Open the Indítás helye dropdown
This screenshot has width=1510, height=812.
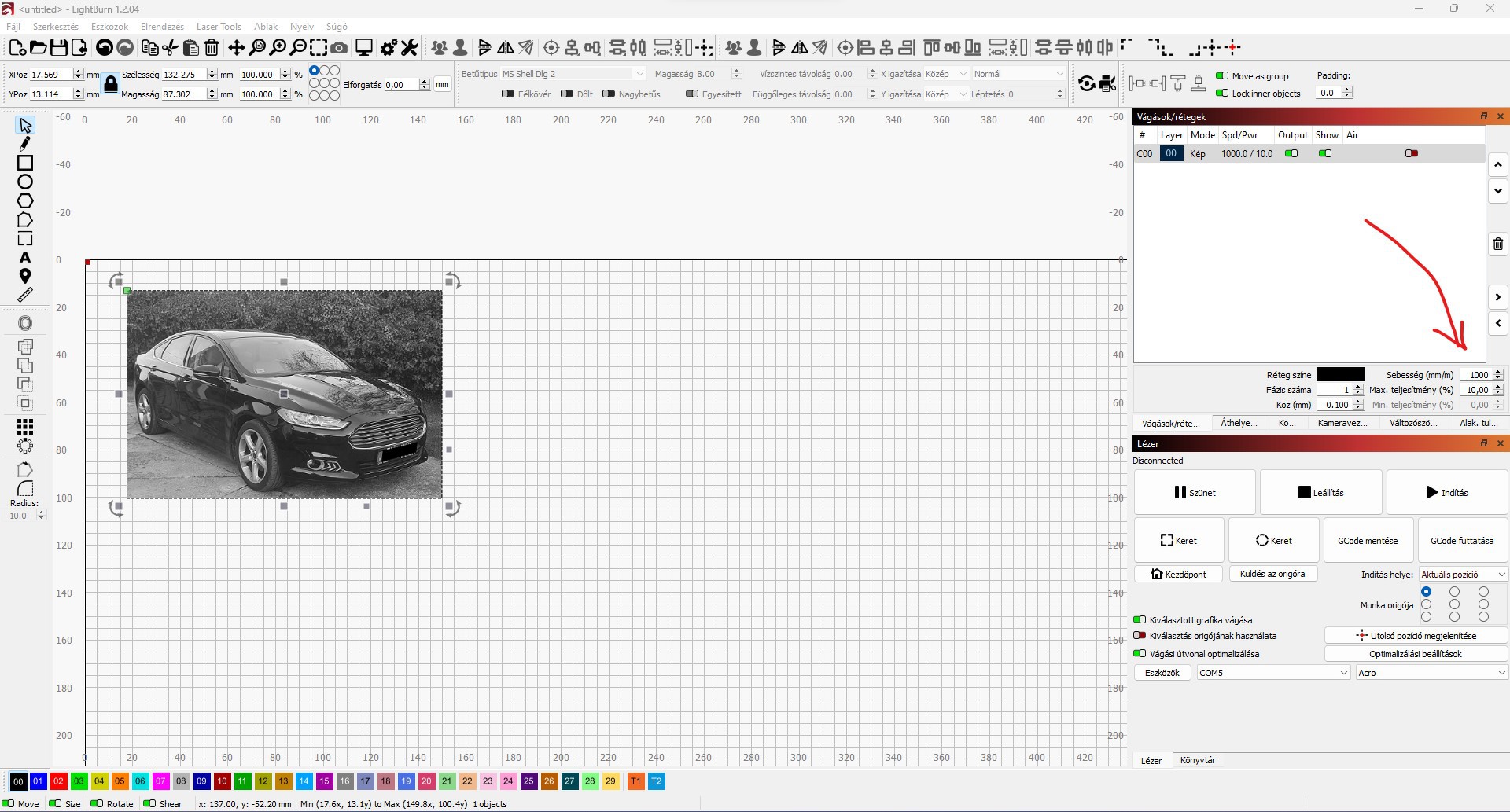click(1463, 575)
